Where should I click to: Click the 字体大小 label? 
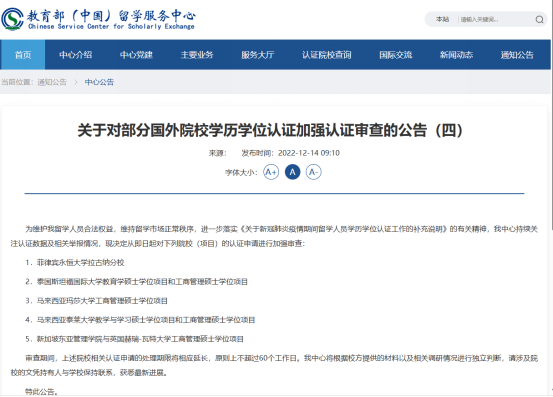(242, 172)
